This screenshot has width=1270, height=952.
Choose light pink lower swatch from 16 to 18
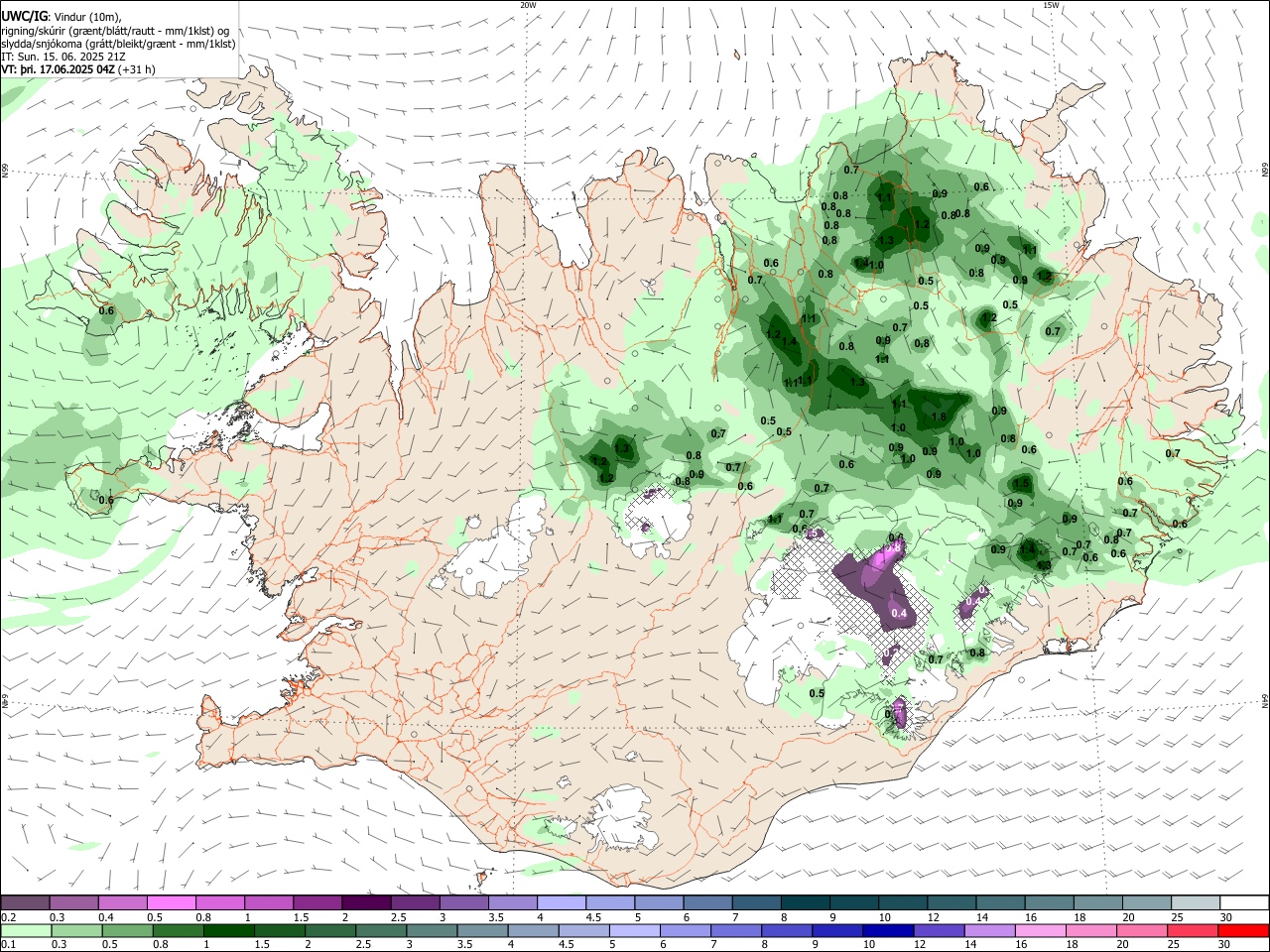coord(1042,930)
